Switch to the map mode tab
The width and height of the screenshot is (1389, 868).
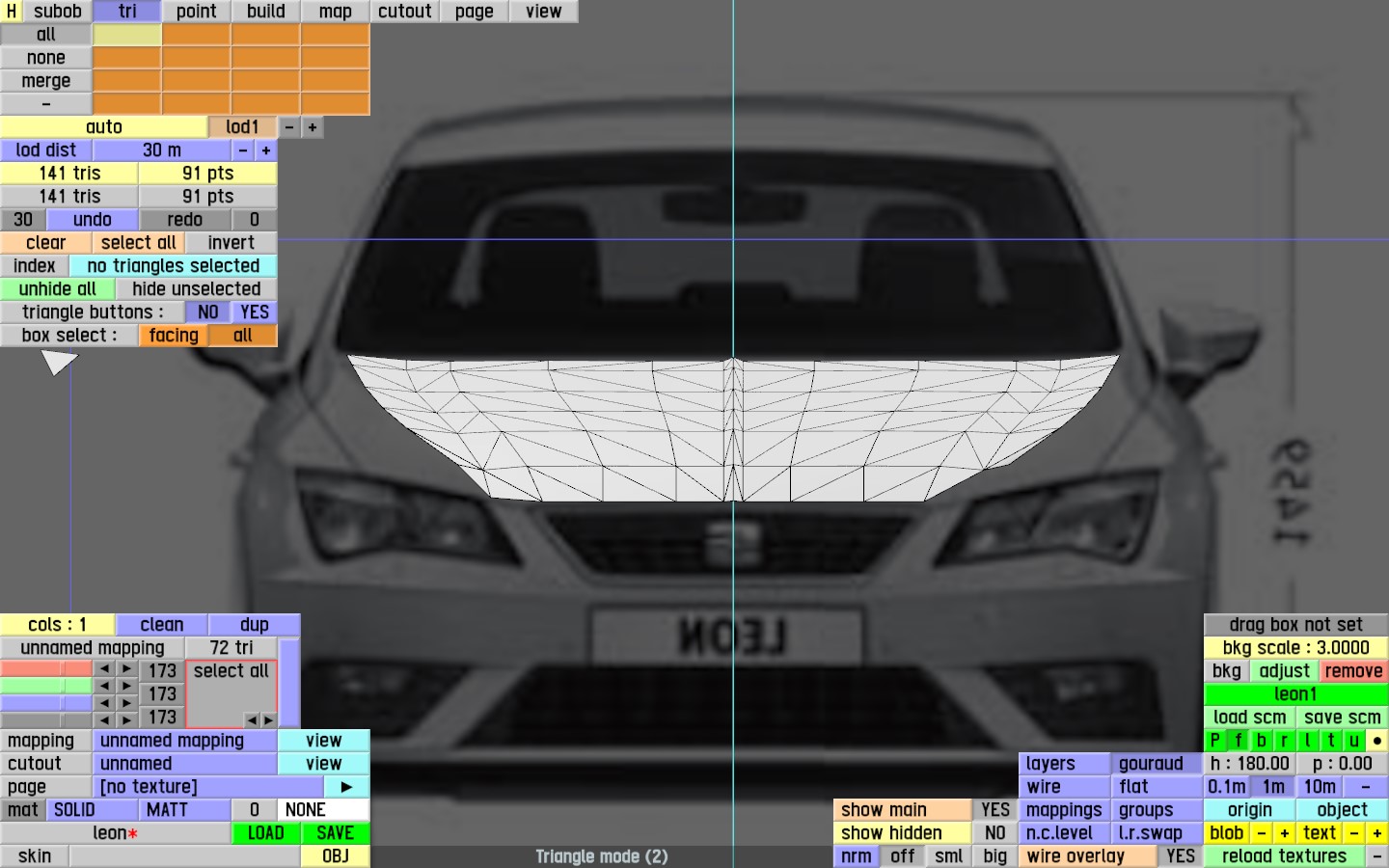pyautogui.click(x=336, y=12)
